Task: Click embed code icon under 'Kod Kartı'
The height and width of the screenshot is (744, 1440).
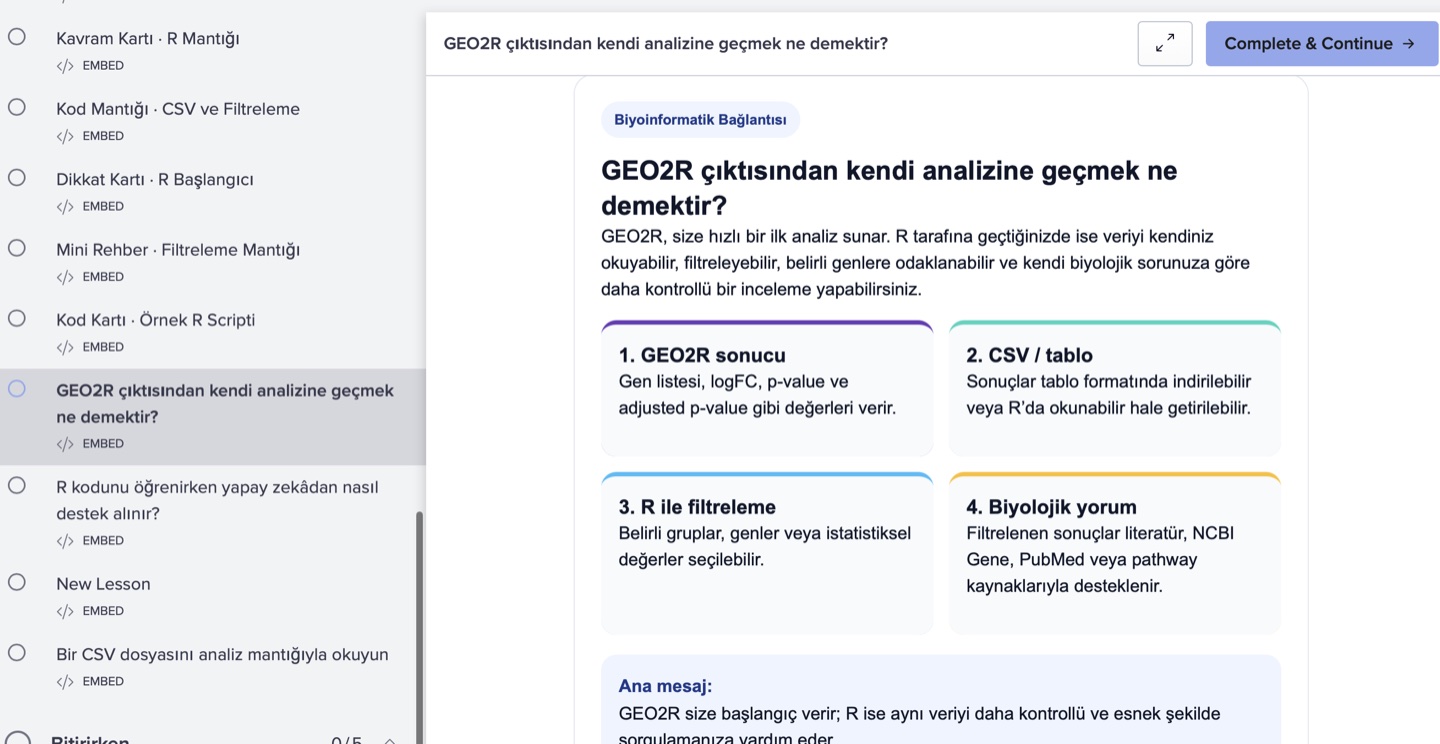Action: point(65,348)
